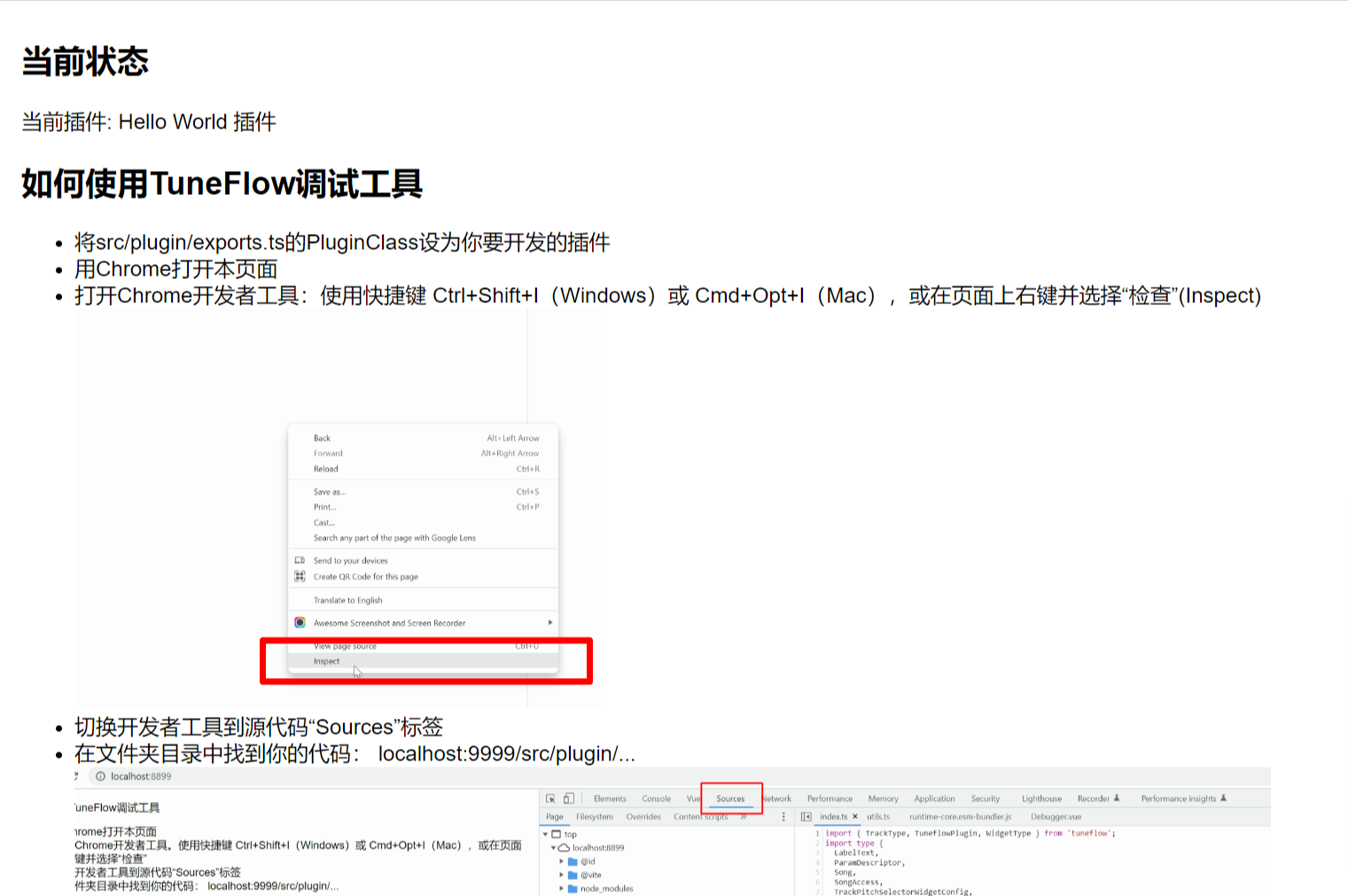Switch to the Sources tab
This screenshot has width=1348, height=896.
pyautogui.click(x=730, y=799)
